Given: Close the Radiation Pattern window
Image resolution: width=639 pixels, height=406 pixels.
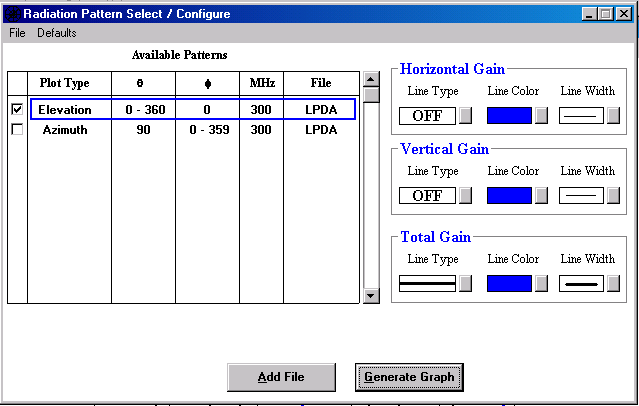Looking at the screenshot, I should coord(624,14).
